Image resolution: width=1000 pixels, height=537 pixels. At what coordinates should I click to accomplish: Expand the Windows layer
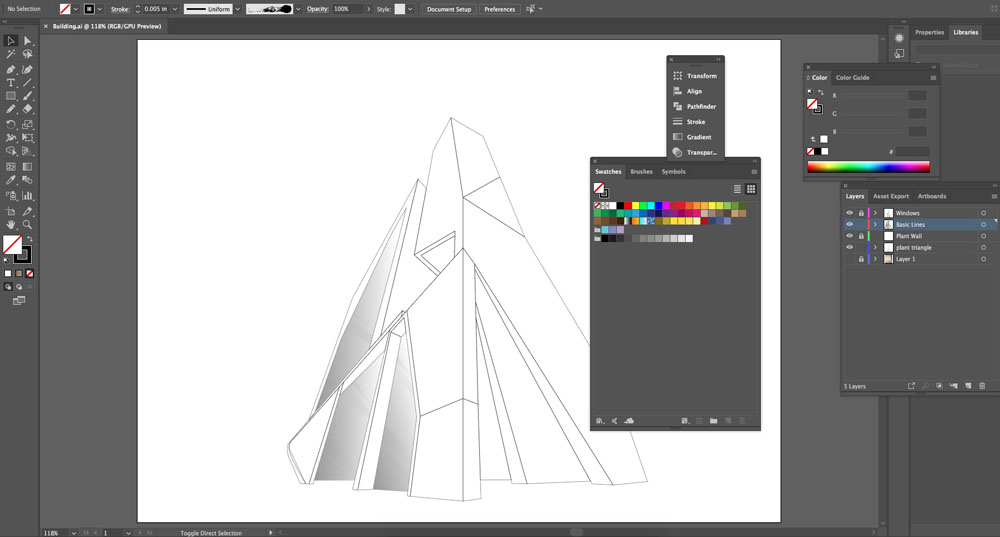[x=875, y=213]
